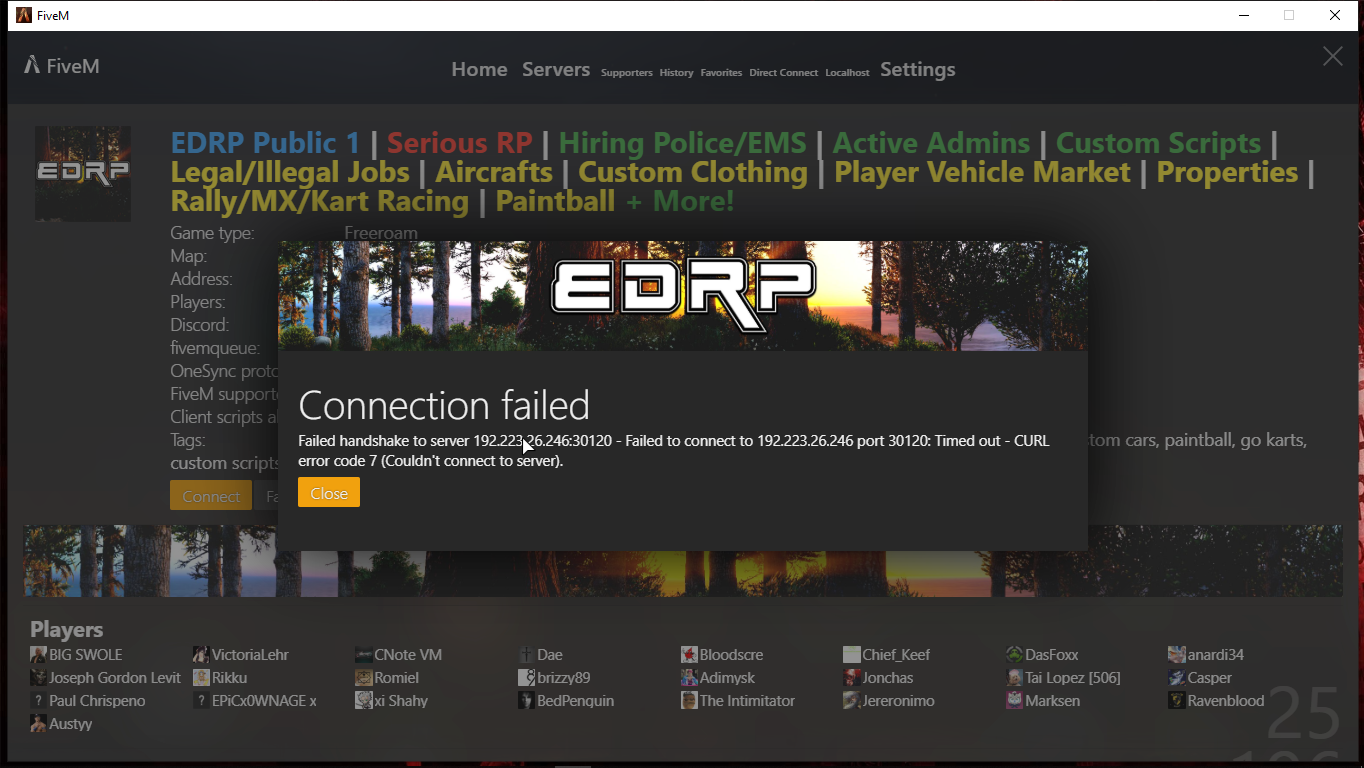Click Casper player avatar
1364x768 pixels.
tap(1177, 678)
